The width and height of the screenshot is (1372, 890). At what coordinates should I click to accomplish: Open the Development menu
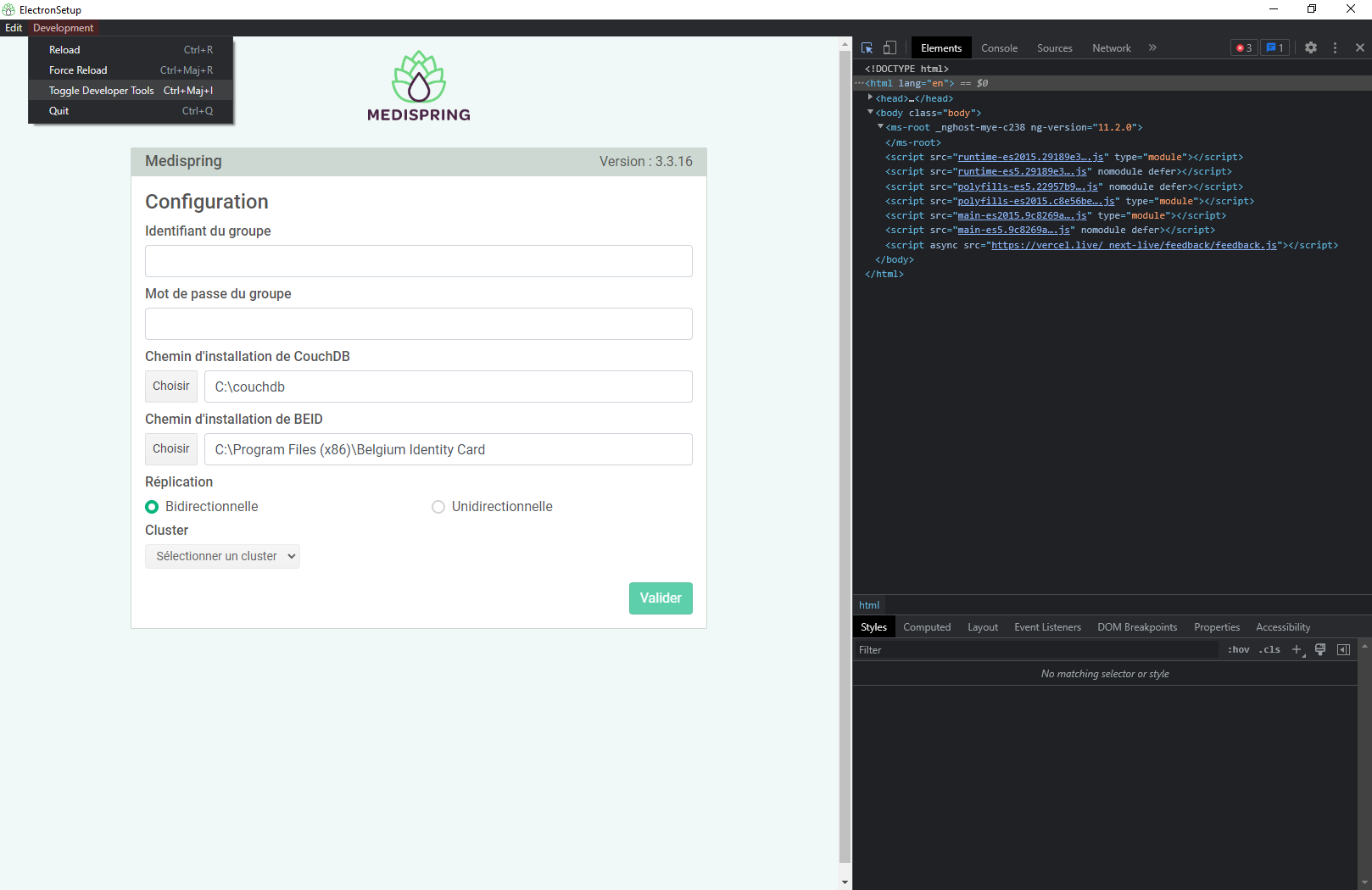click(x=64, y=28)
